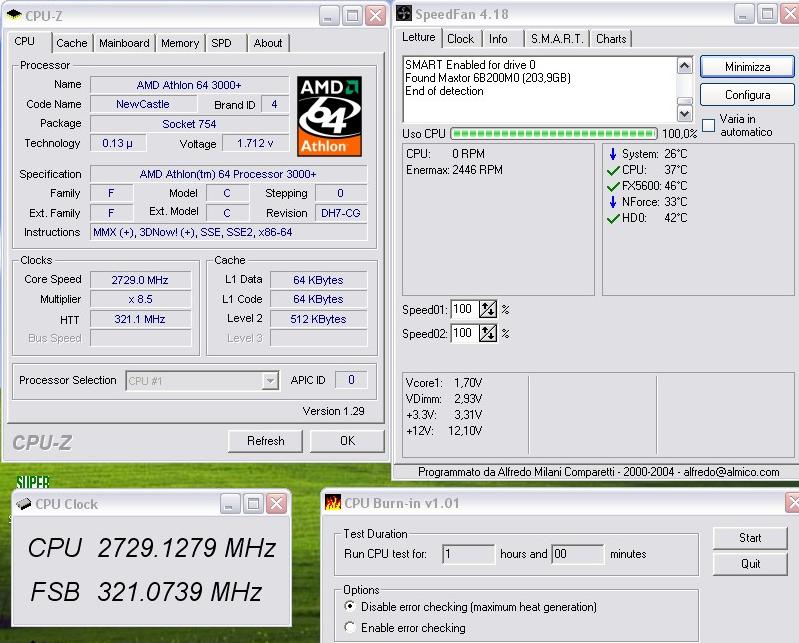The width and height of the screenshot is (799, 643).
Task: Click the Vcore1 1,70V reading
Action: (444, 383)
